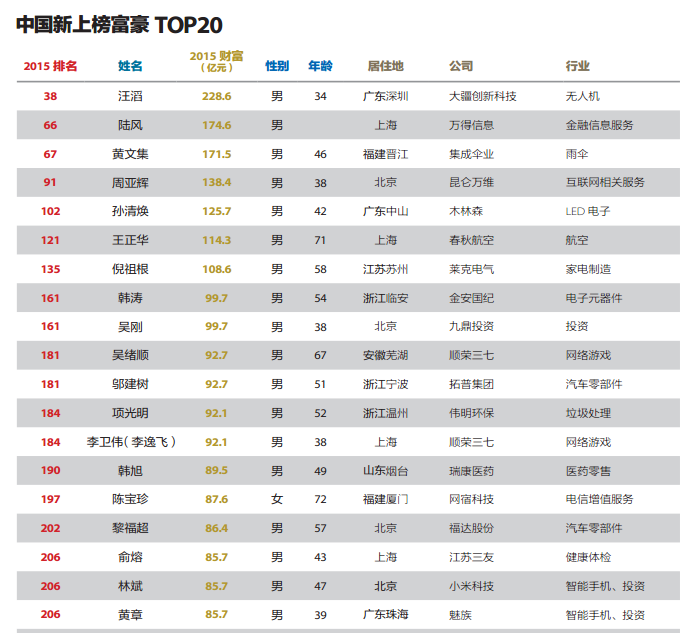Click the 2015 财富(亿元) column header

[217, 62]
